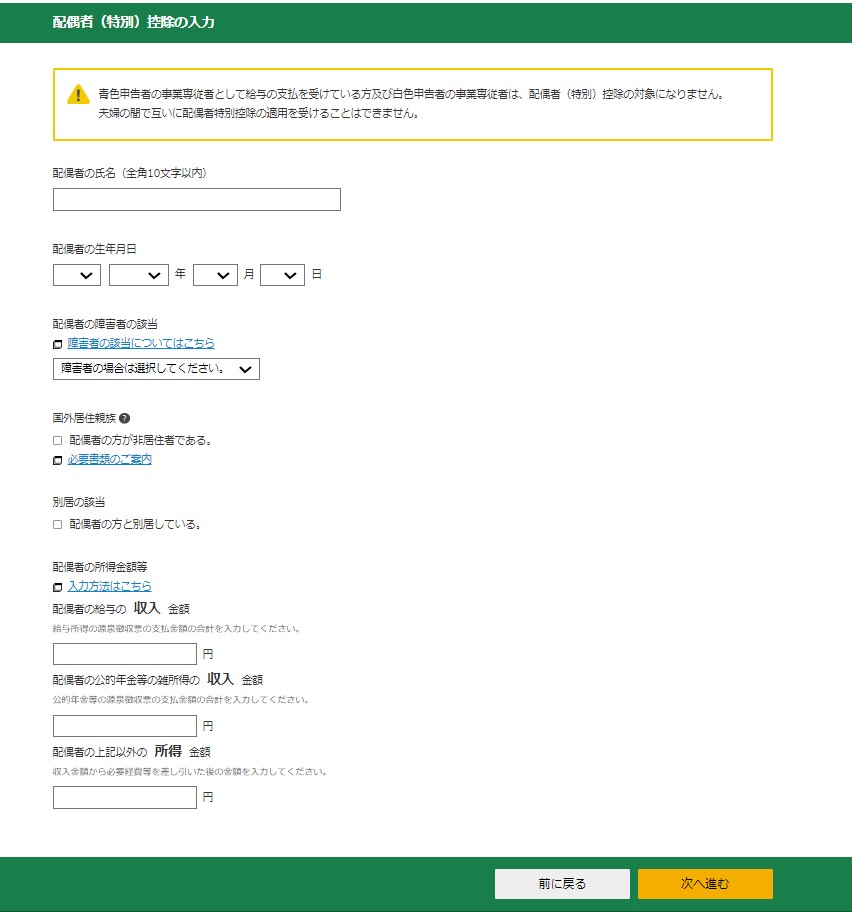Image resolution: width=852 pixels, height=912 pixels.
Task: Click the 配偶者の給与の収入金額 input field
Action: [125, 655]
